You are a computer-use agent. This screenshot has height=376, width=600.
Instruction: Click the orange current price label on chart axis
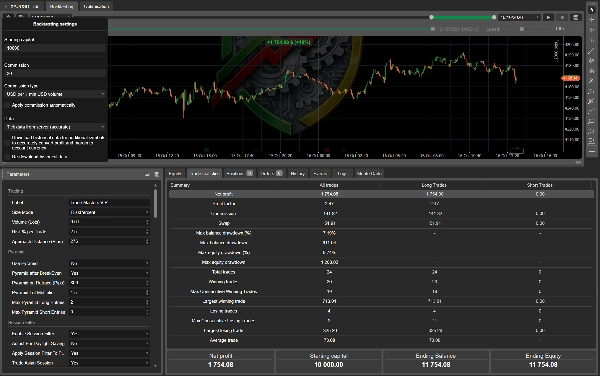tap(571, 78)
